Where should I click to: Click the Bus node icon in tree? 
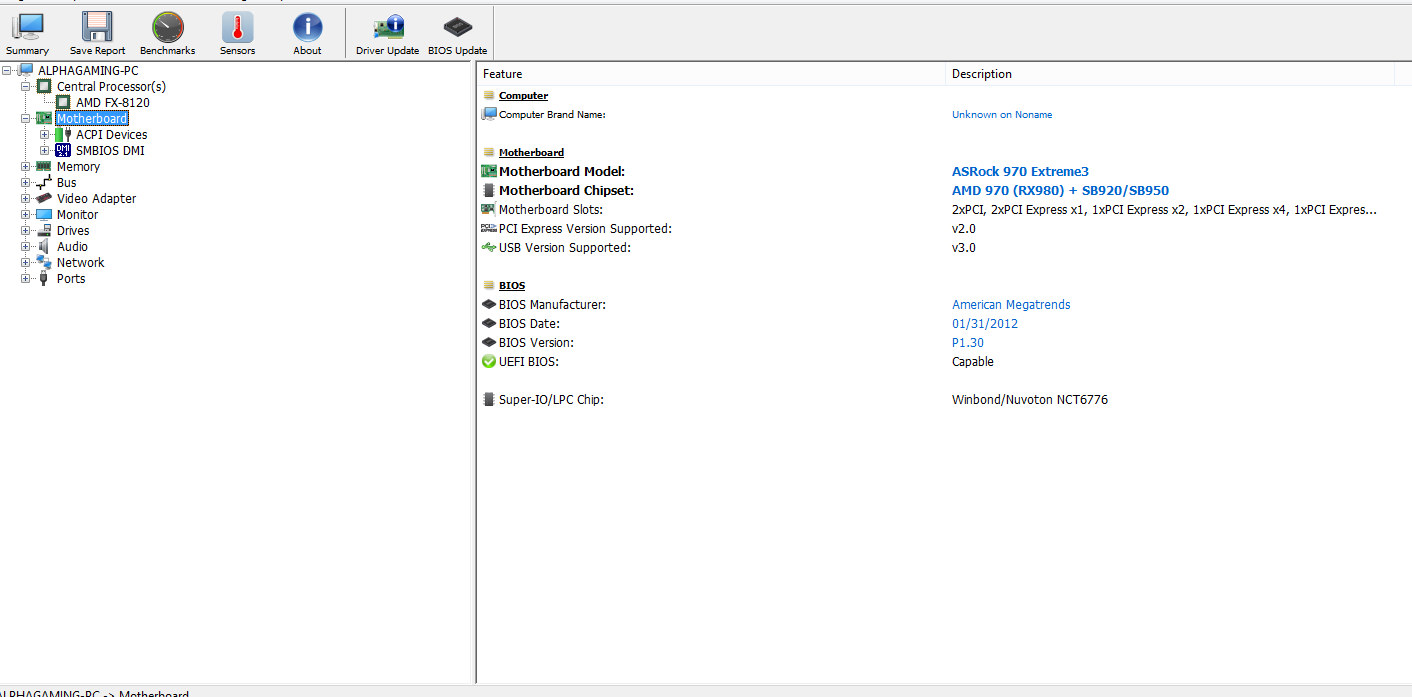tap(44, 182)
